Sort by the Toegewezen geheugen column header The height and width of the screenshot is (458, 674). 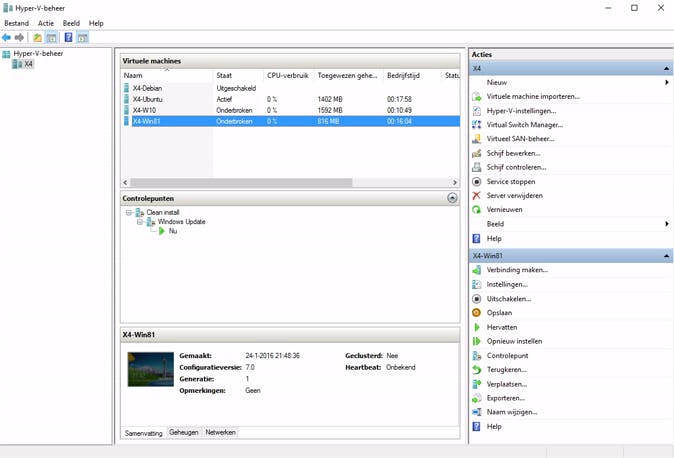pyautogui.click(x=348, y=76)
